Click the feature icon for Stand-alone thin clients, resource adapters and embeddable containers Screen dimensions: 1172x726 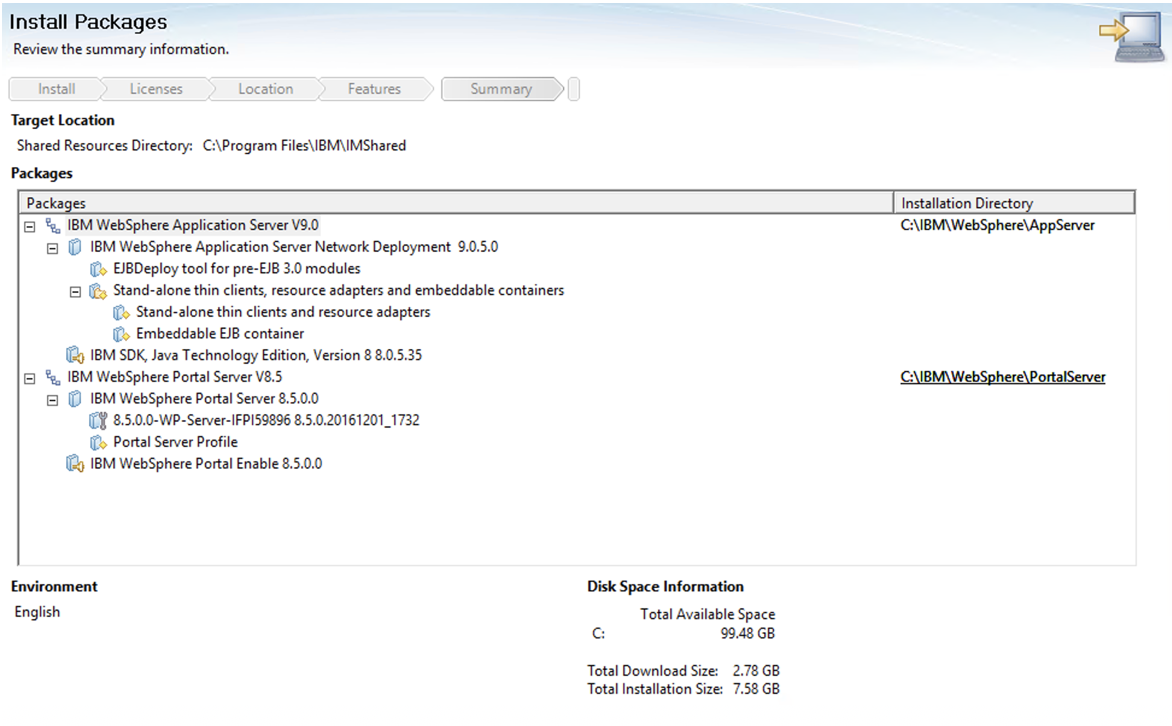(x=98, y=291)
